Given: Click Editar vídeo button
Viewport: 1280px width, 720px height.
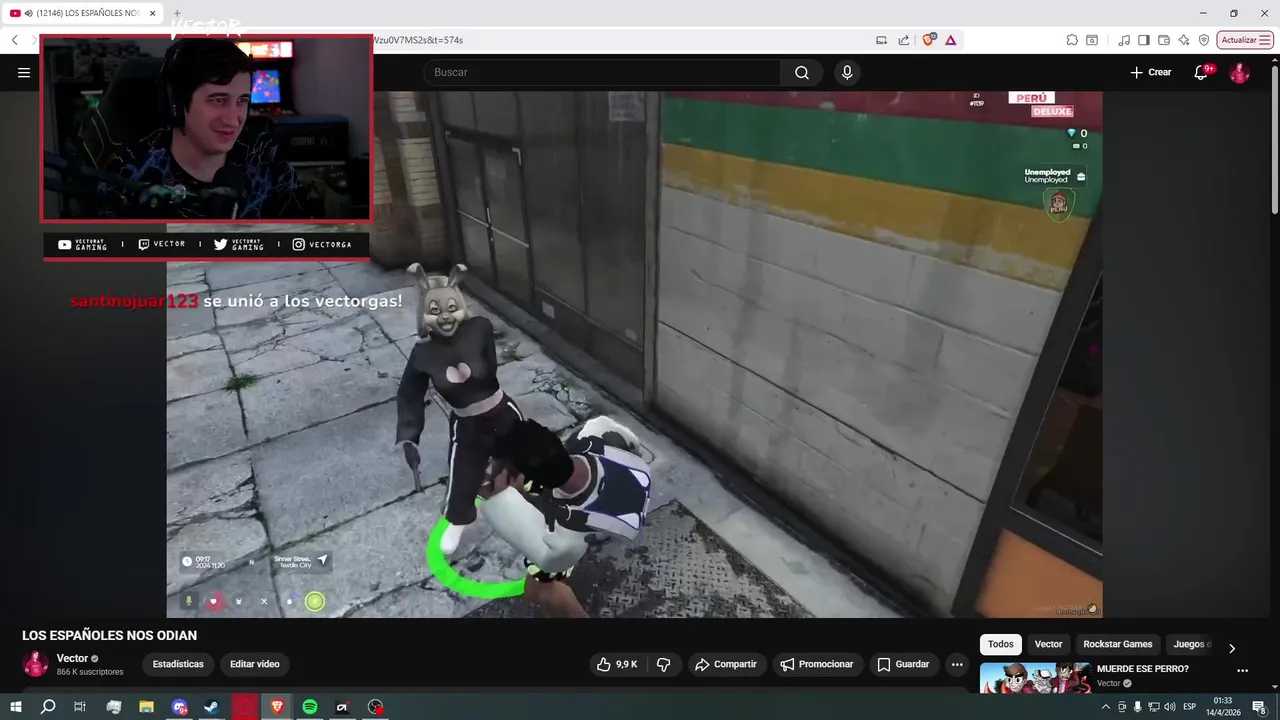Looking at the screenshot, I should click(255, 664).
